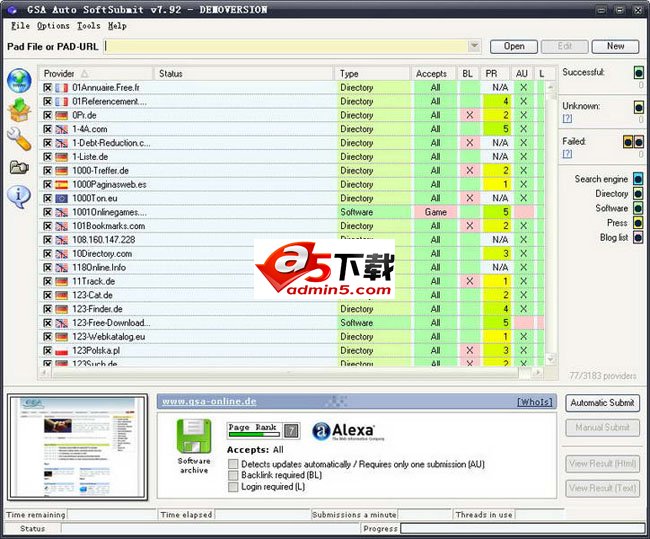The height and width of the screenshot is (539, 650).
Task: Click the folder icon in left sidebar
Action: 19,168
